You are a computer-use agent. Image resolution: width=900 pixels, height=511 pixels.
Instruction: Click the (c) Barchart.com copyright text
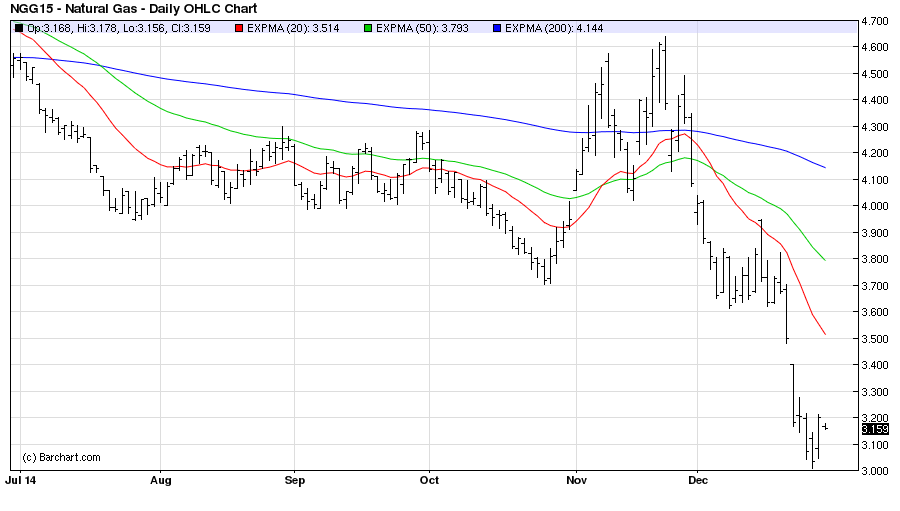[x=61, y=457]
